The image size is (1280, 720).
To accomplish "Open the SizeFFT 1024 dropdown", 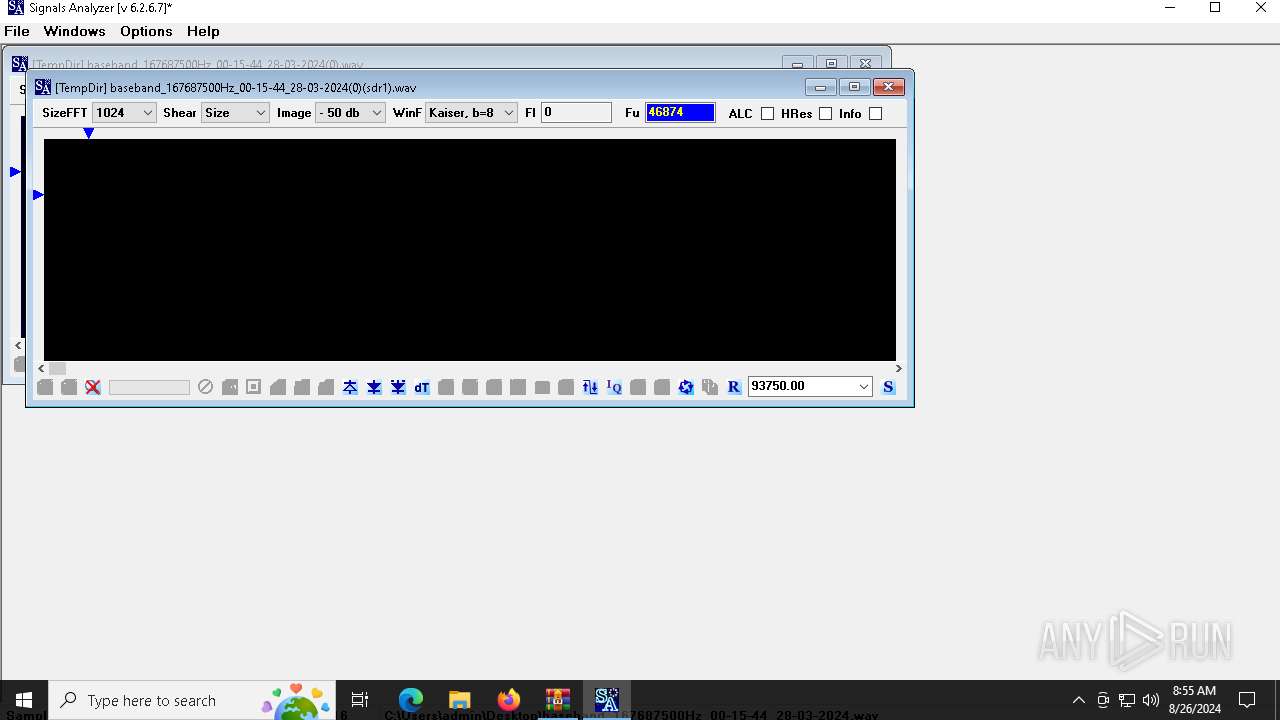I will tap(124, 113).
